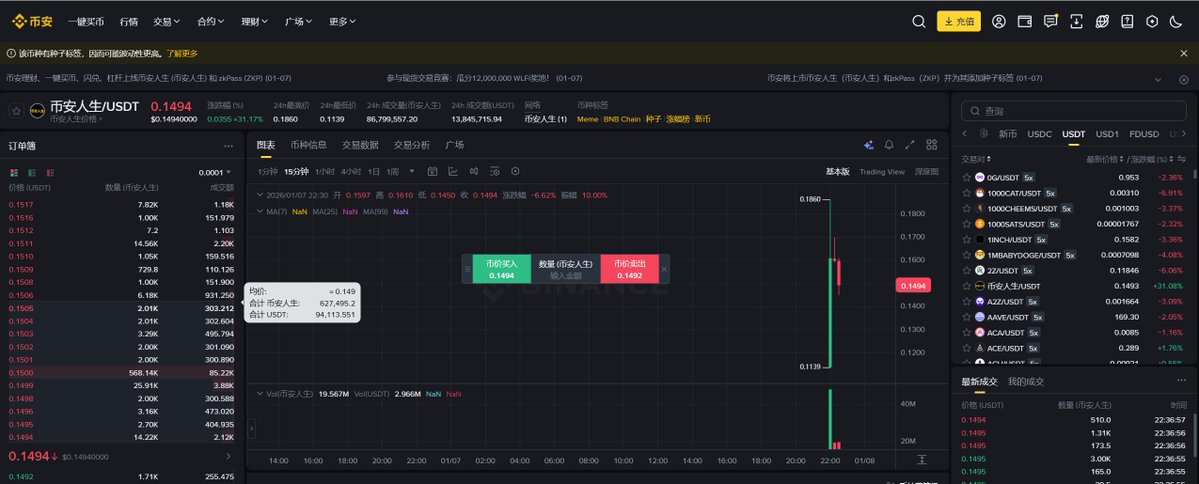The image size is (1199, 484).
Task: Switch to 我的成交 tab
Action: pyautogui.click(x=1025, y=382)
